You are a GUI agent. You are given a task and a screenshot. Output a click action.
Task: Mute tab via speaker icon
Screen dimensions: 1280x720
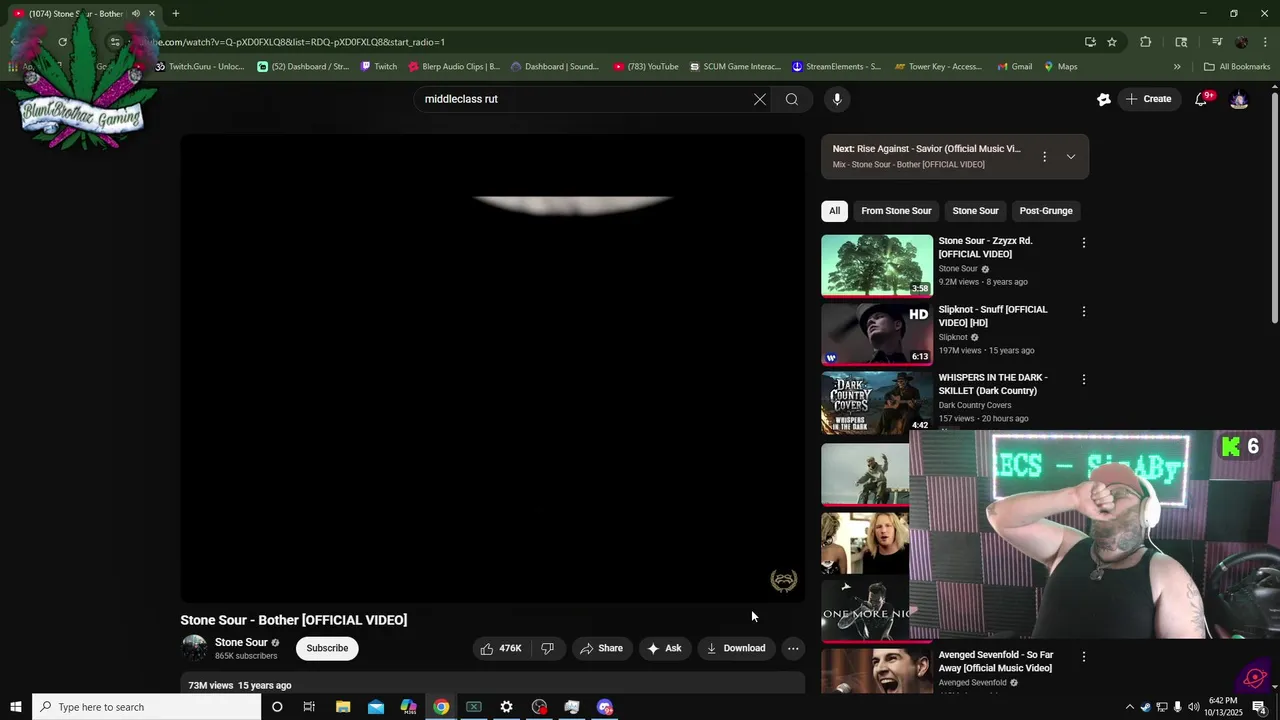click(135, 13)
